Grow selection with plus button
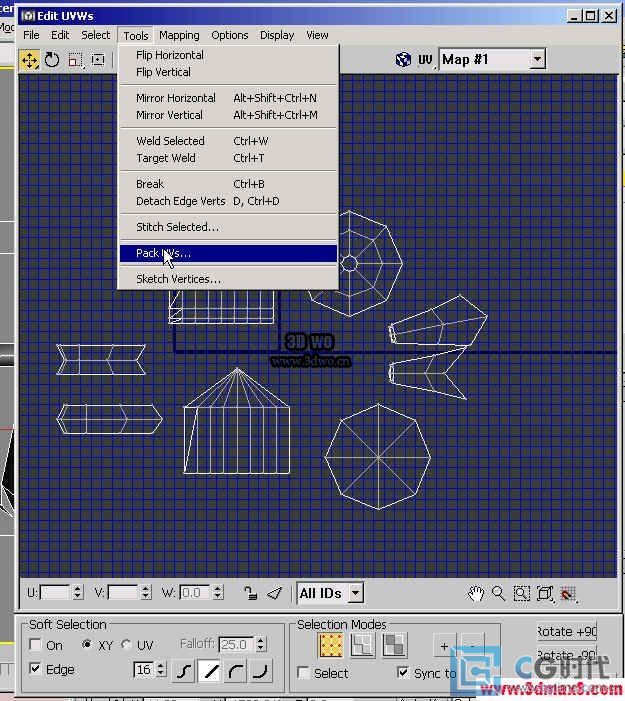This screenshot has width=625, height=701. [444, 646]
